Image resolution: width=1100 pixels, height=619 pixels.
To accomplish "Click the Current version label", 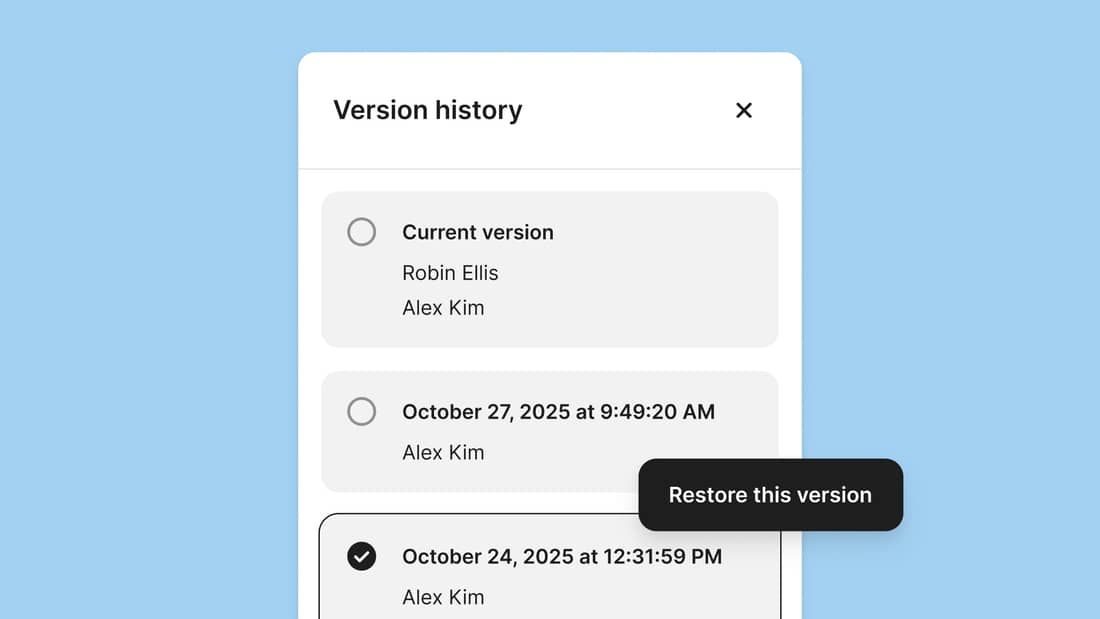I will 477,231.
